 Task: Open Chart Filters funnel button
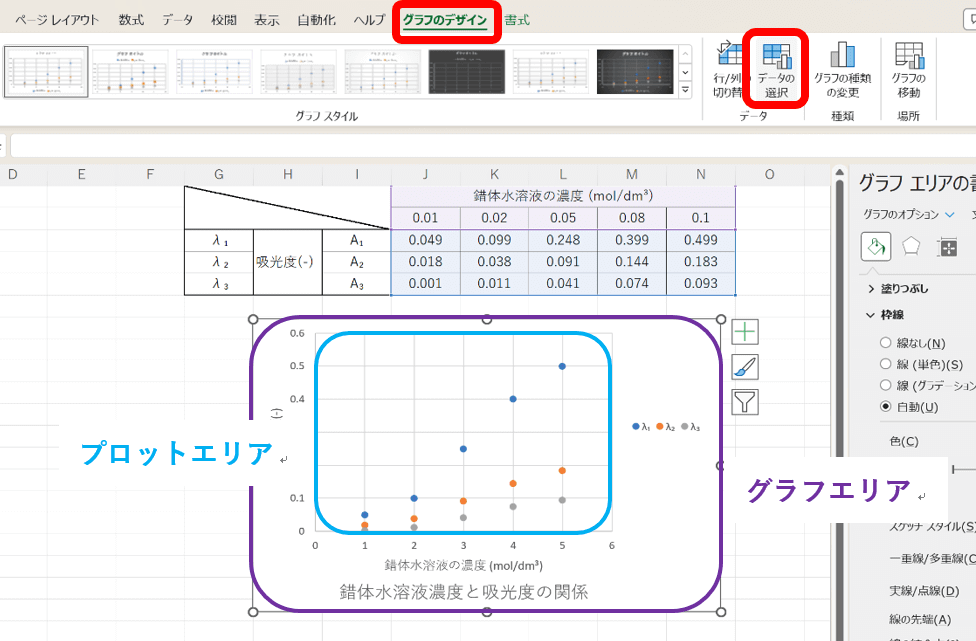click(x=745, y=402)
